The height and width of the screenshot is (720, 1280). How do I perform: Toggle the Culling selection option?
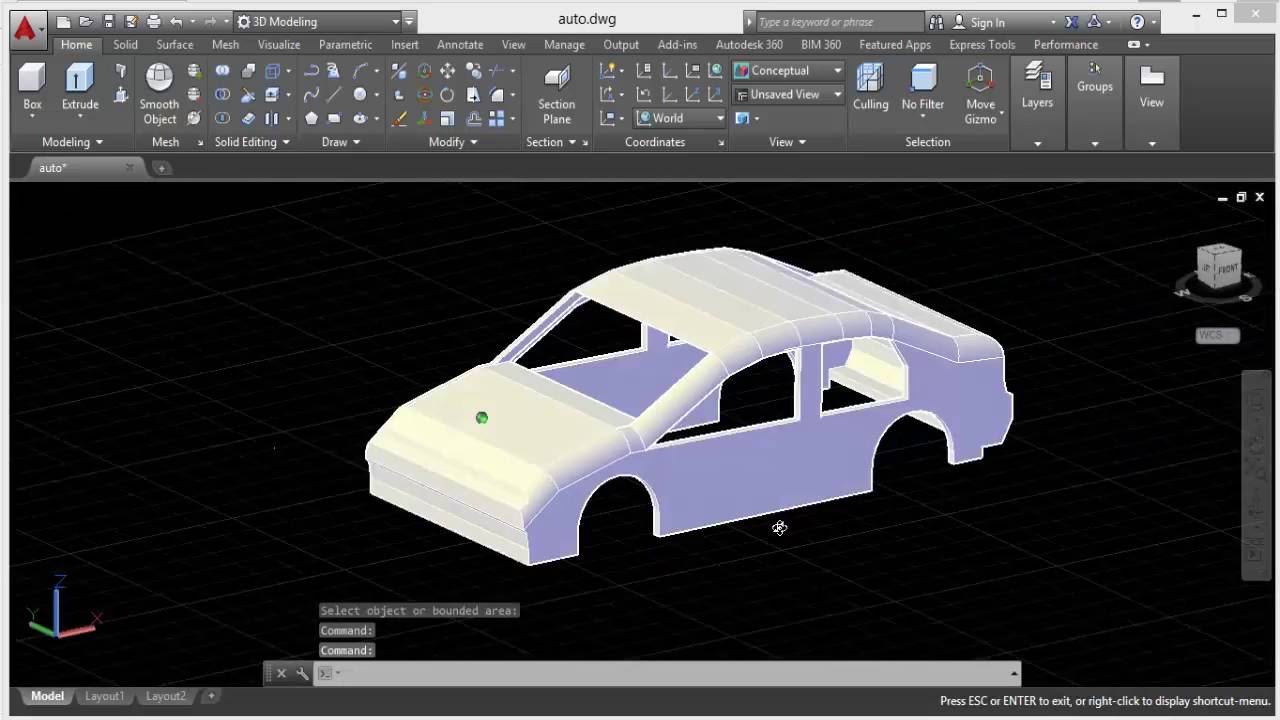click(x=870, y=87)
